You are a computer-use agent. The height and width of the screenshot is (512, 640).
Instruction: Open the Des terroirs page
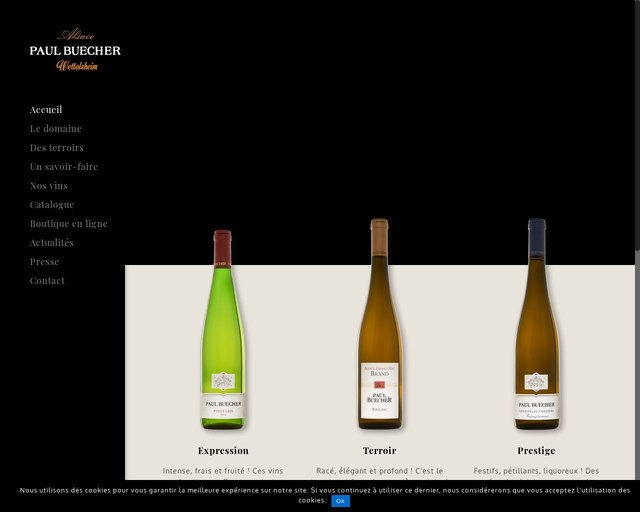[57, 147]
